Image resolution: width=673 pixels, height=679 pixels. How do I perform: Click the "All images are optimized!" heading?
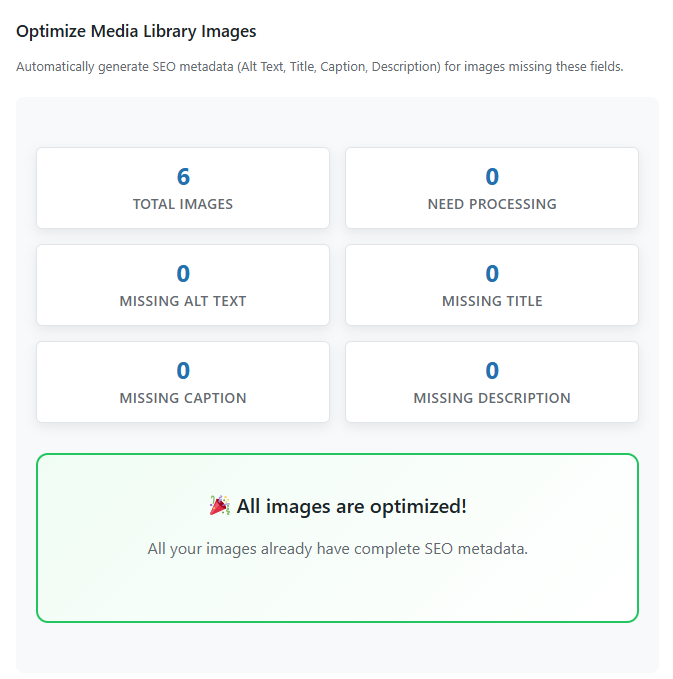(351, 506)
